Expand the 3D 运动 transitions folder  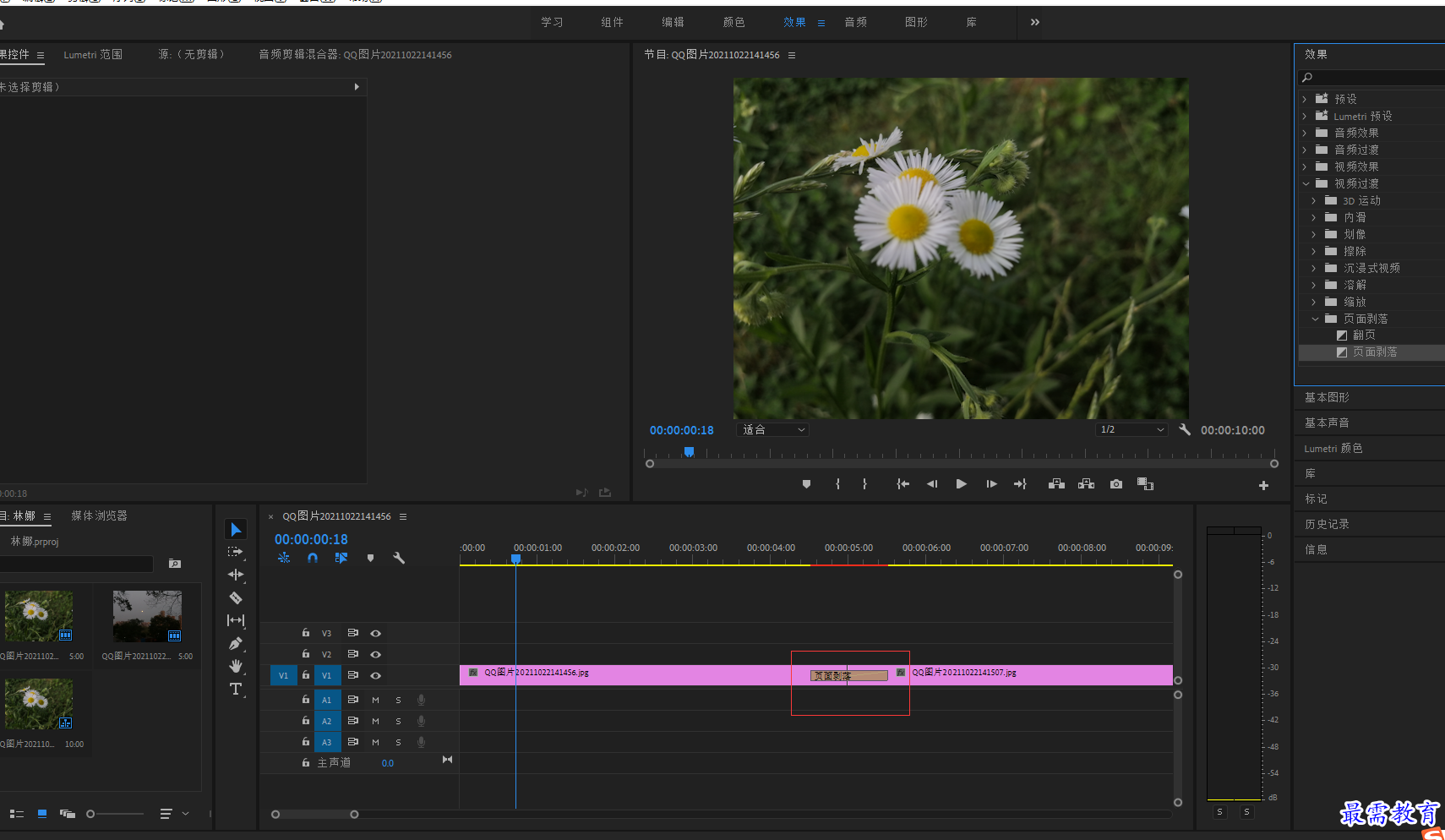[1314, 200]
